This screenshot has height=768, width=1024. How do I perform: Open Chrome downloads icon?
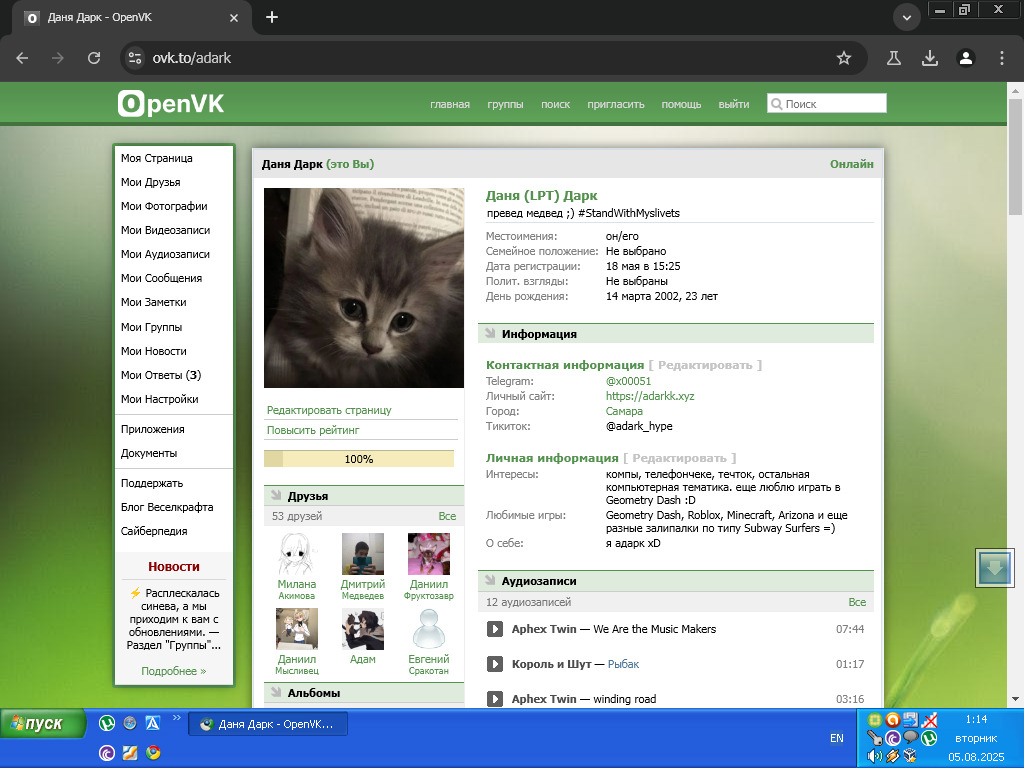tap(930, 58)
